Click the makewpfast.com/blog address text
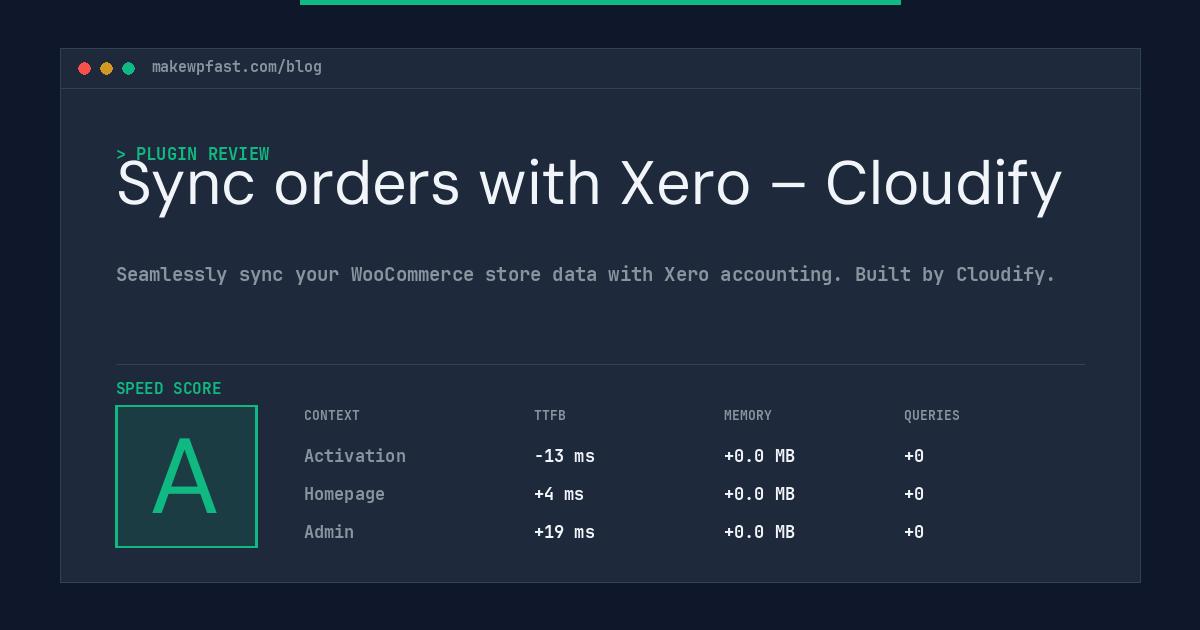 tap(237, 67)
